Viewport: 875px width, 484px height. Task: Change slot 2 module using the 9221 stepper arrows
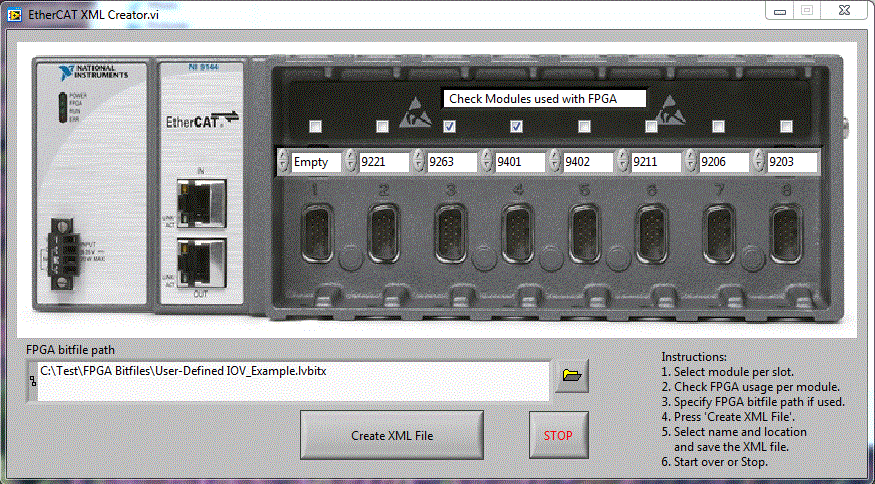pos(350,162)
